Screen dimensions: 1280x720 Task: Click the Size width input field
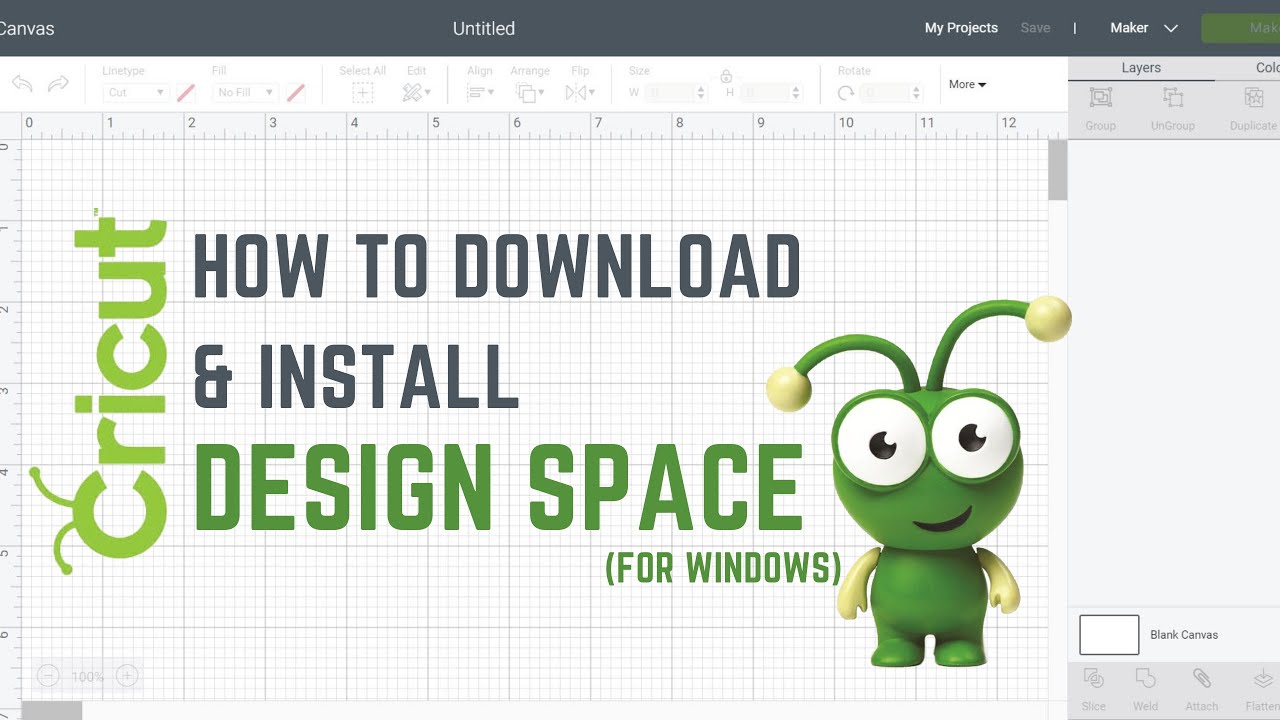pyautogui.click(x=668, y=92)
